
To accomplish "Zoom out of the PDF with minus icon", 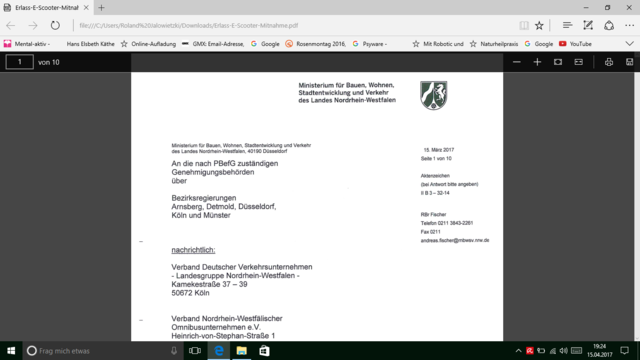I will (x=517, y=62).
